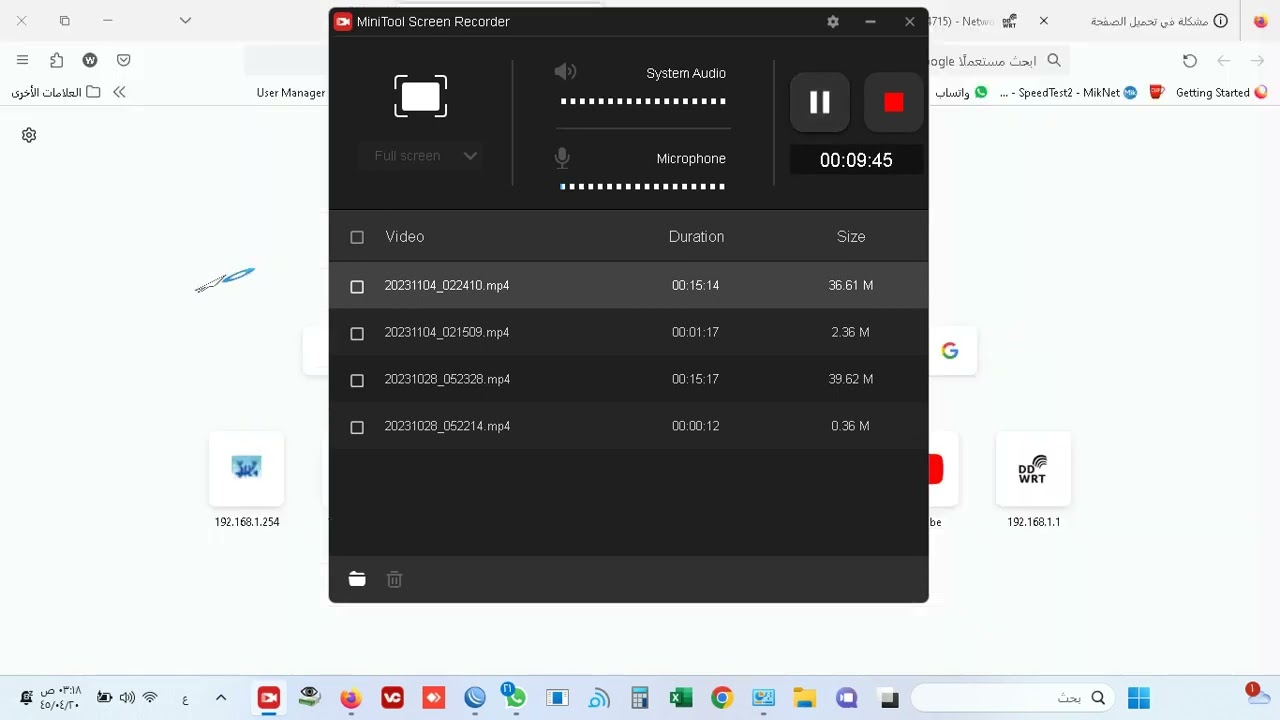Image resolution: width=1280 pixels, height=720 pixels.
Task: Open MiniTool Screen Recorder from the taskbar
Action: [268, 698]
